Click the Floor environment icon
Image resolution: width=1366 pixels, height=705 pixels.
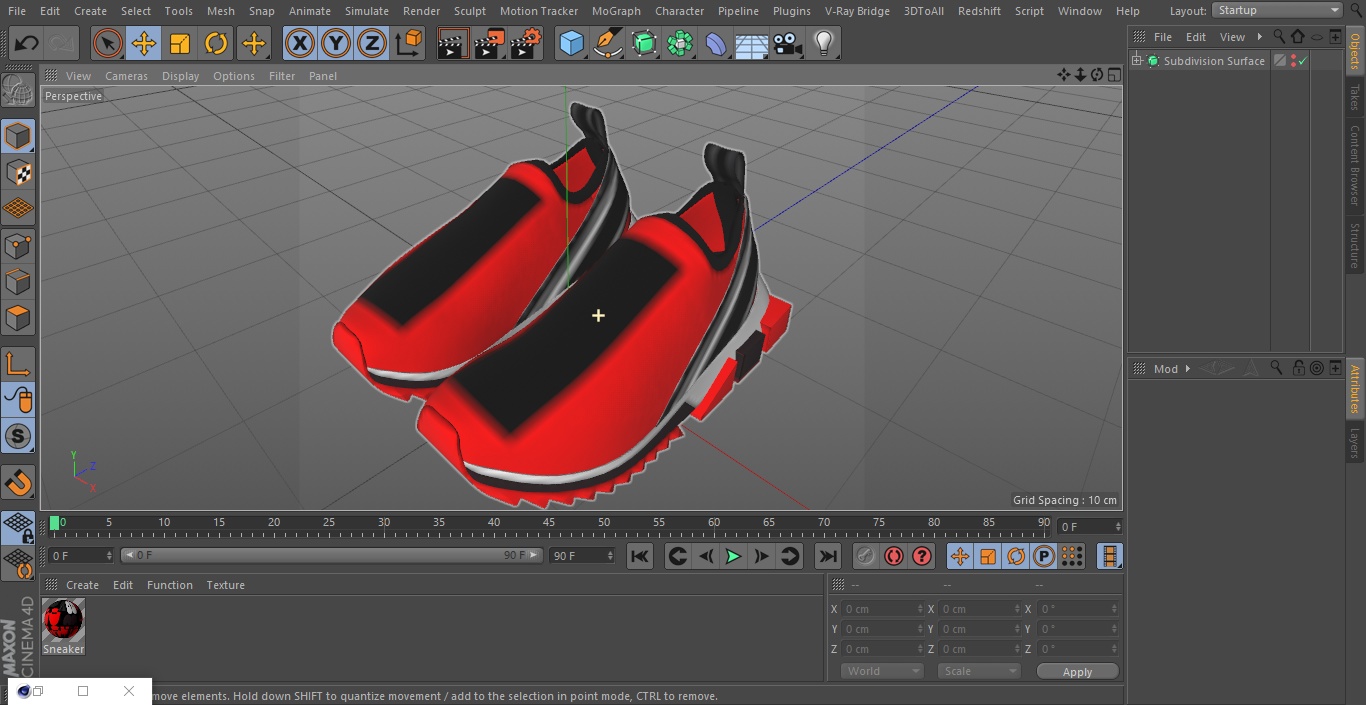[x=752, y=44]
